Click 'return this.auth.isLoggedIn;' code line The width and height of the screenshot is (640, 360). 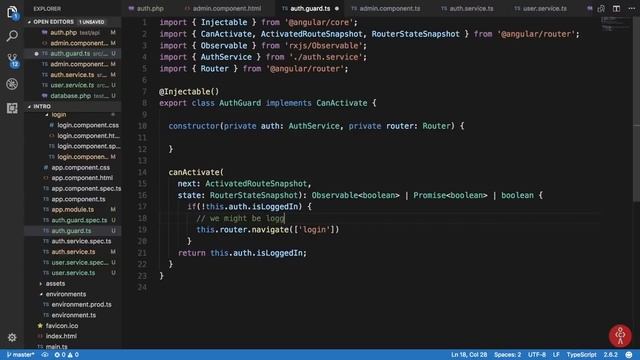(242, 253)
